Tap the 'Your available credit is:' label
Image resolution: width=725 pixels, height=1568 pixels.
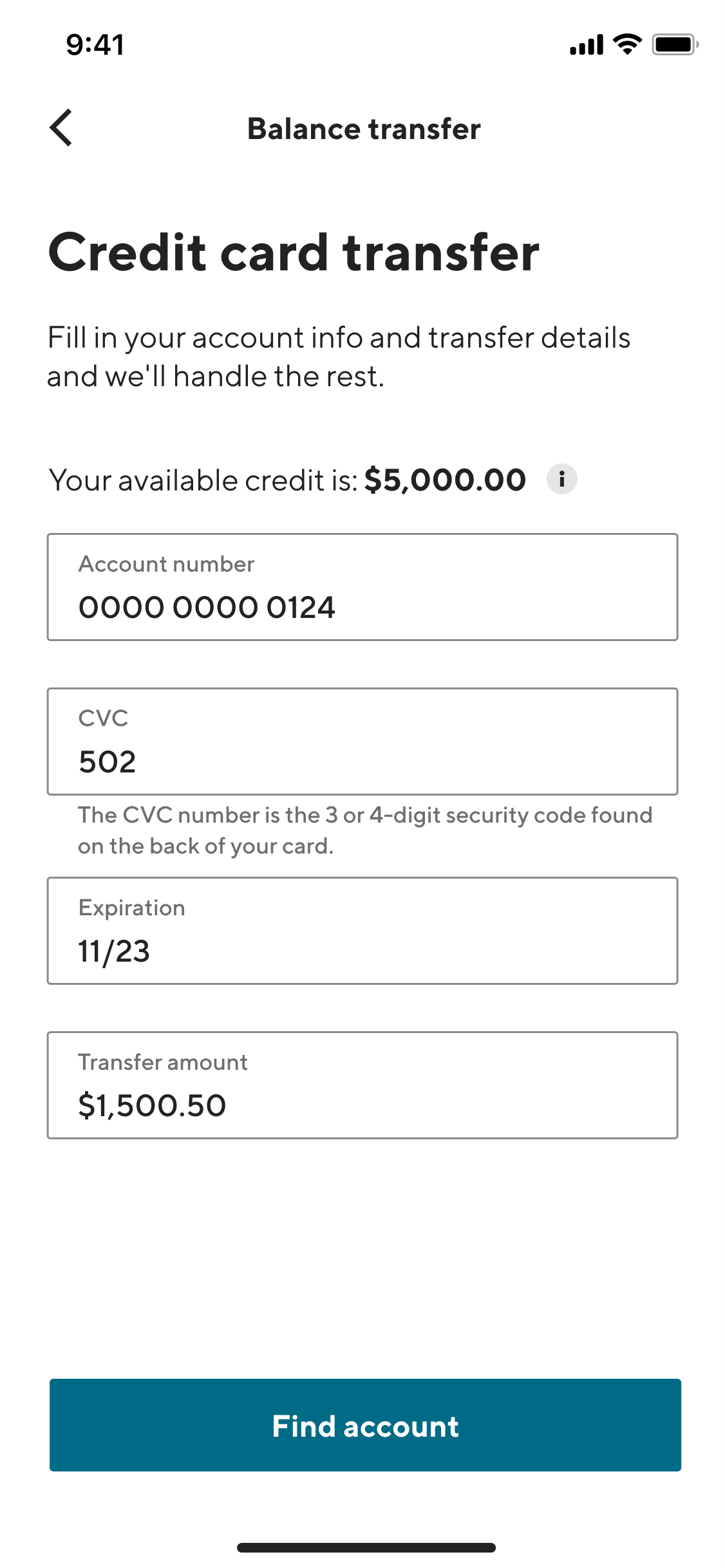point(203,480)
